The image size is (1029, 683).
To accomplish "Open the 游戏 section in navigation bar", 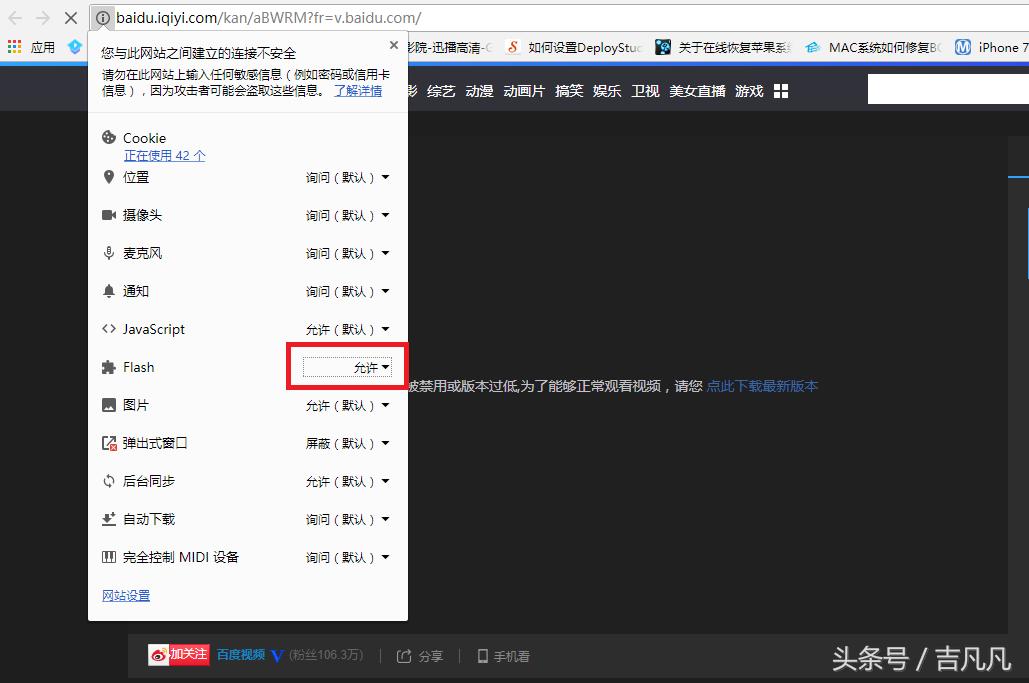I will pos(748,90).
